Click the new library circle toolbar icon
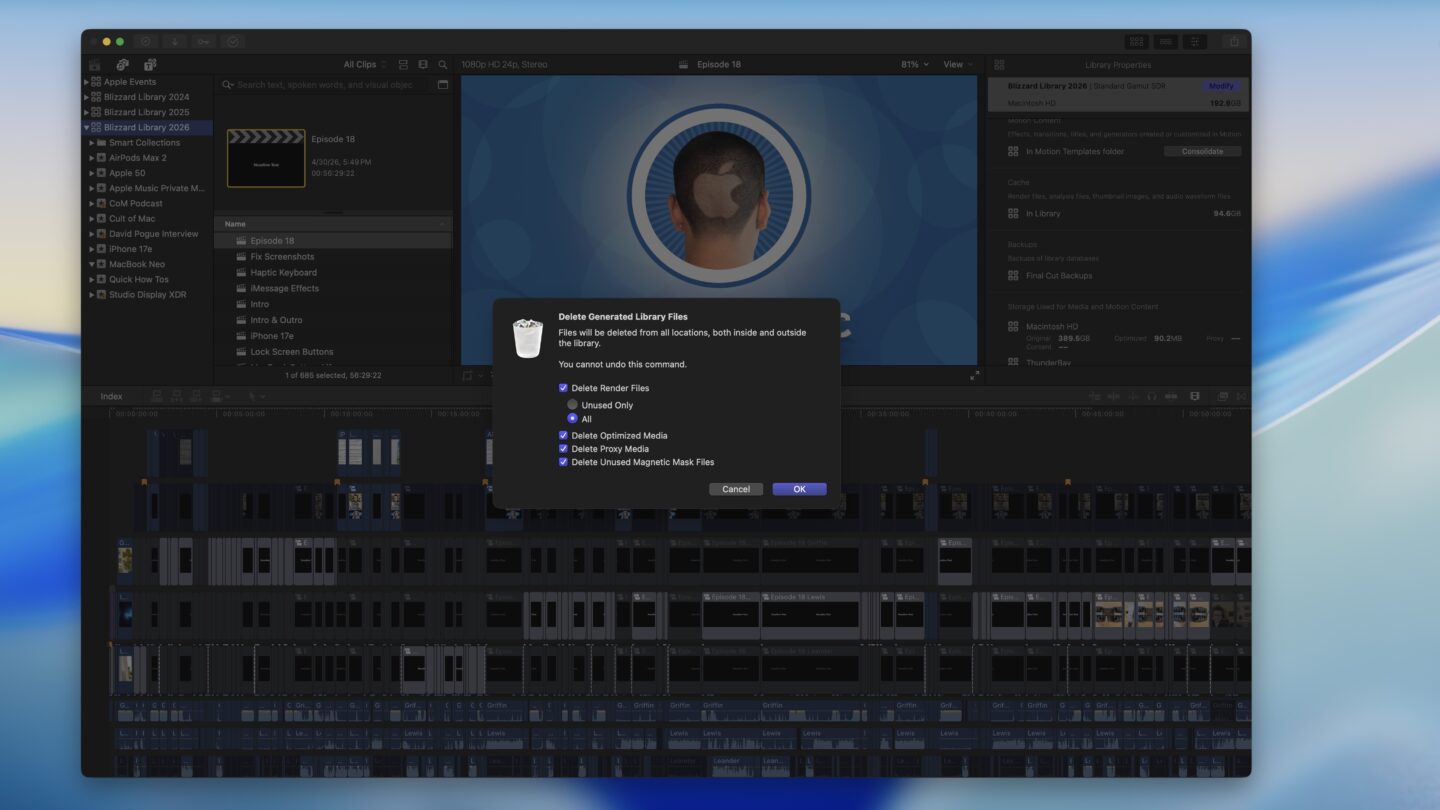This screenshot has width=1440, height=810. (145, 42)
